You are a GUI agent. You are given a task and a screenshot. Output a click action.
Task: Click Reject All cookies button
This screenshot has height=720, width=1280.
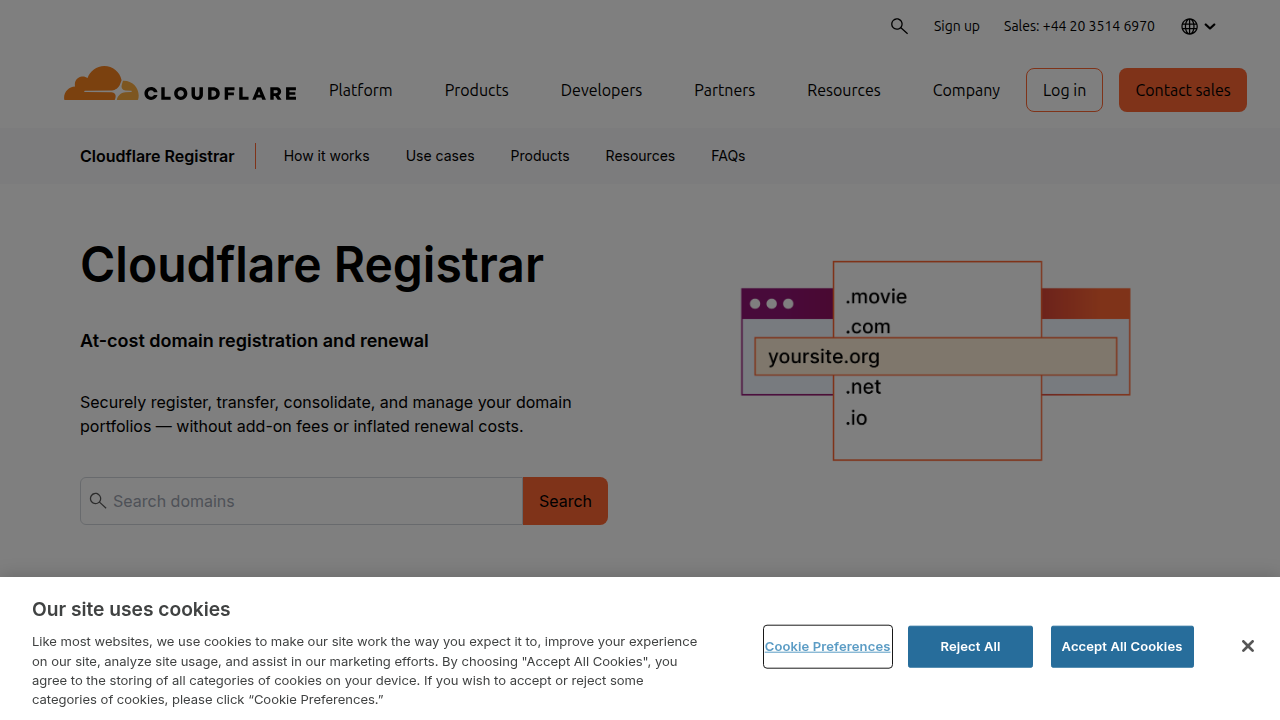[x=970, y=647]
